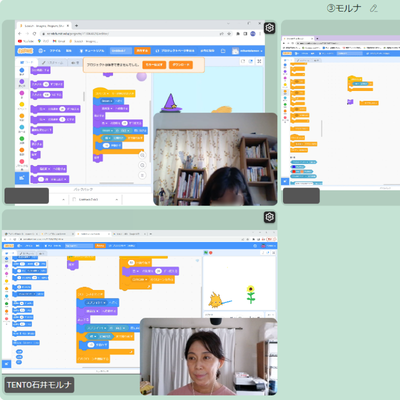Open My Stuff folder icon in top-left Scratch
Image resolution: width=400 pixels, height=400 pixels.
223,51
